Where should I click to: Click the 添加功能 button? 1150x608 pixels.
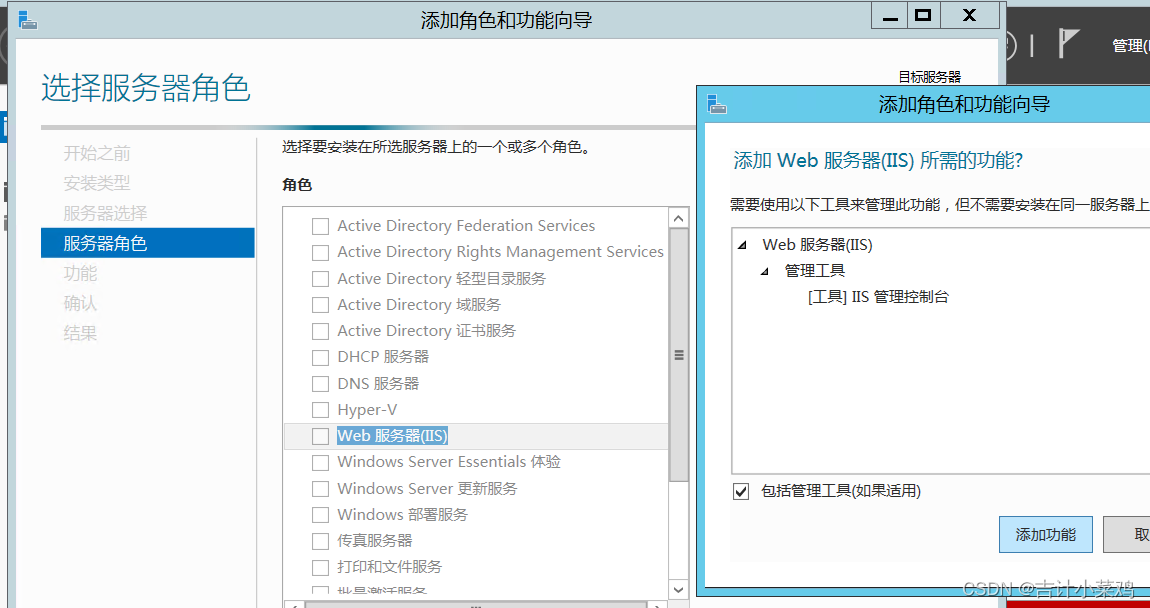[1046, 534]
